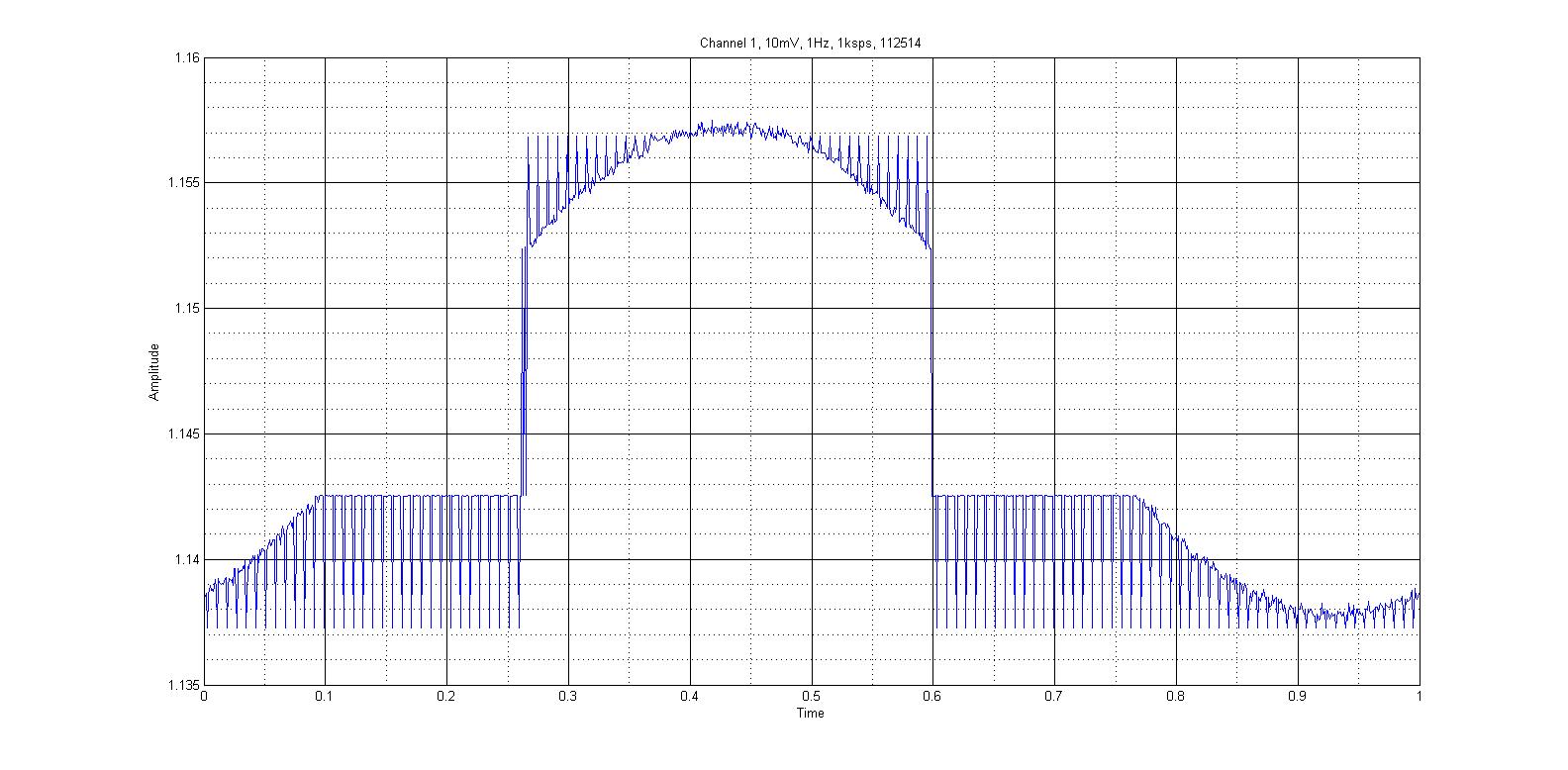Click the x-axis tick label "0.5"
This screenshot has height=770, width=1568.
(812, 697)
